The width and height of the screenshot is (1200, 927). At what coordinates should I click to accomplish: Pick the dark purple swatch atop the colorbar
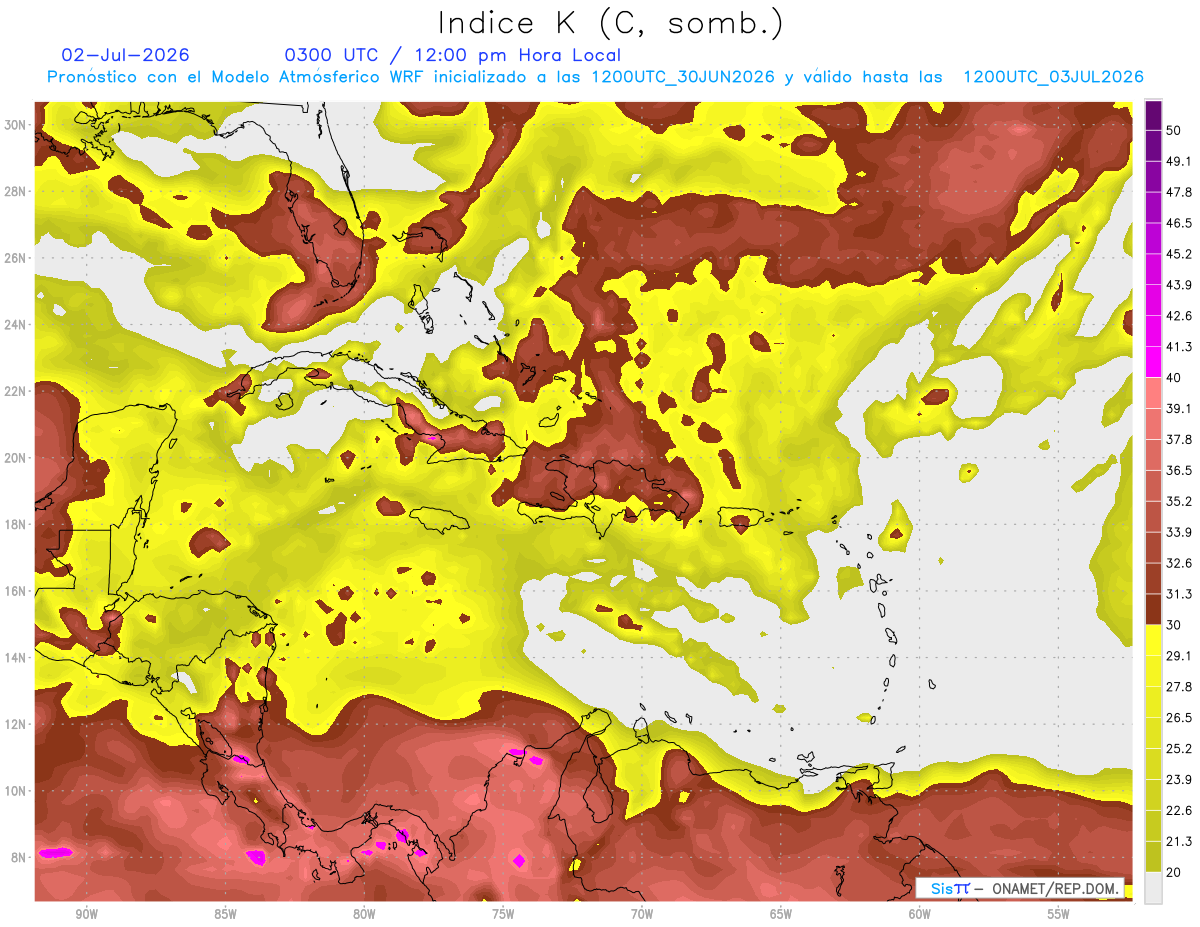point(1153,115)
